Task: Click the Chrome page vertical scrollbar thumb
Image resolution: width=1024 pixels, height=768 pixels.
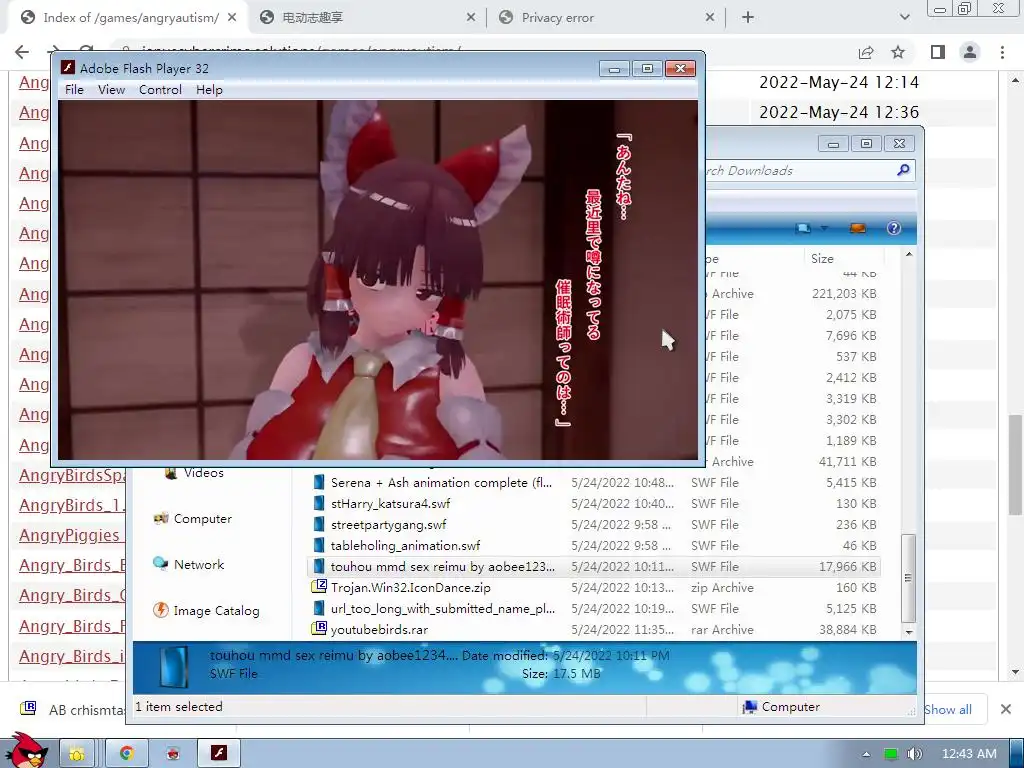Action: click(x=1015, y=465)
